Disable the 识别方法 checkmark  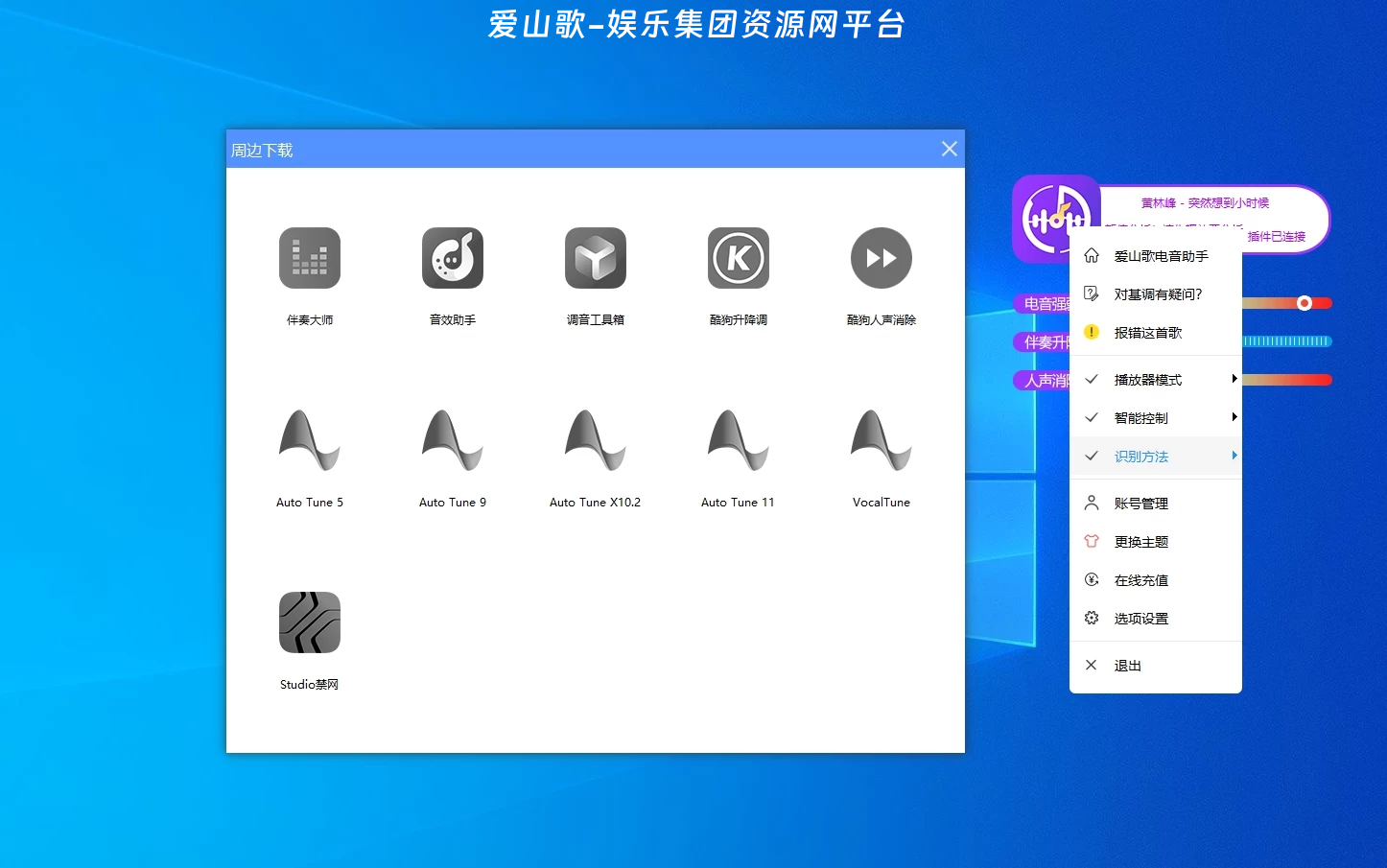point(1091,456)
